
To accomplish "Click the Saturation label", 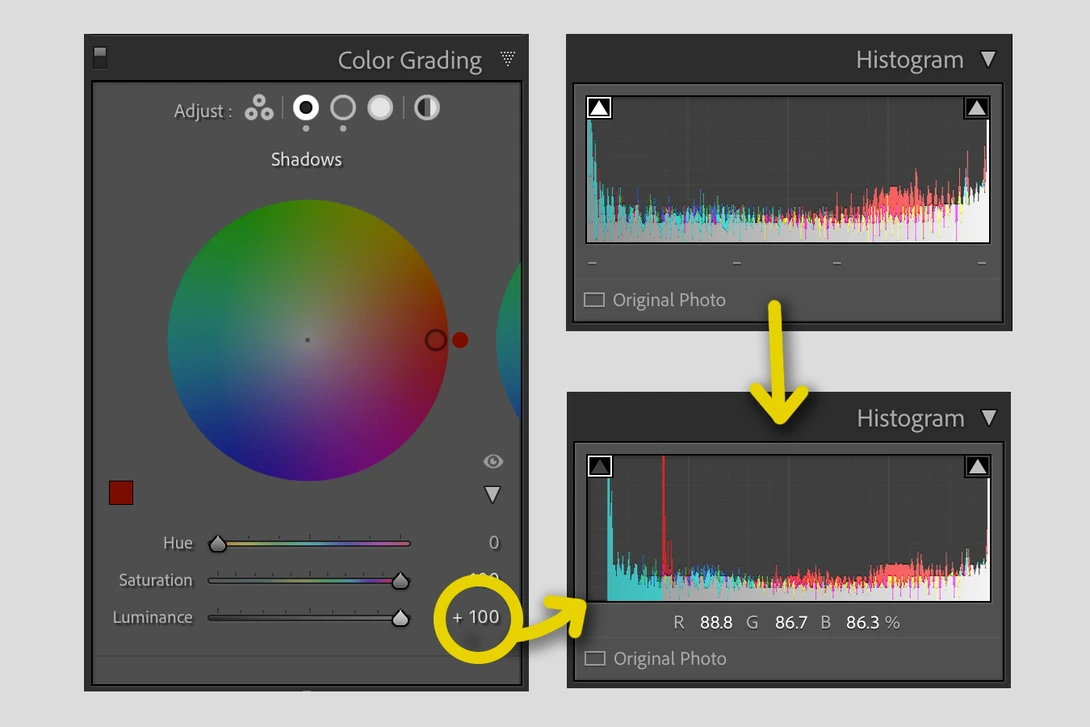I will pos(156,580).
